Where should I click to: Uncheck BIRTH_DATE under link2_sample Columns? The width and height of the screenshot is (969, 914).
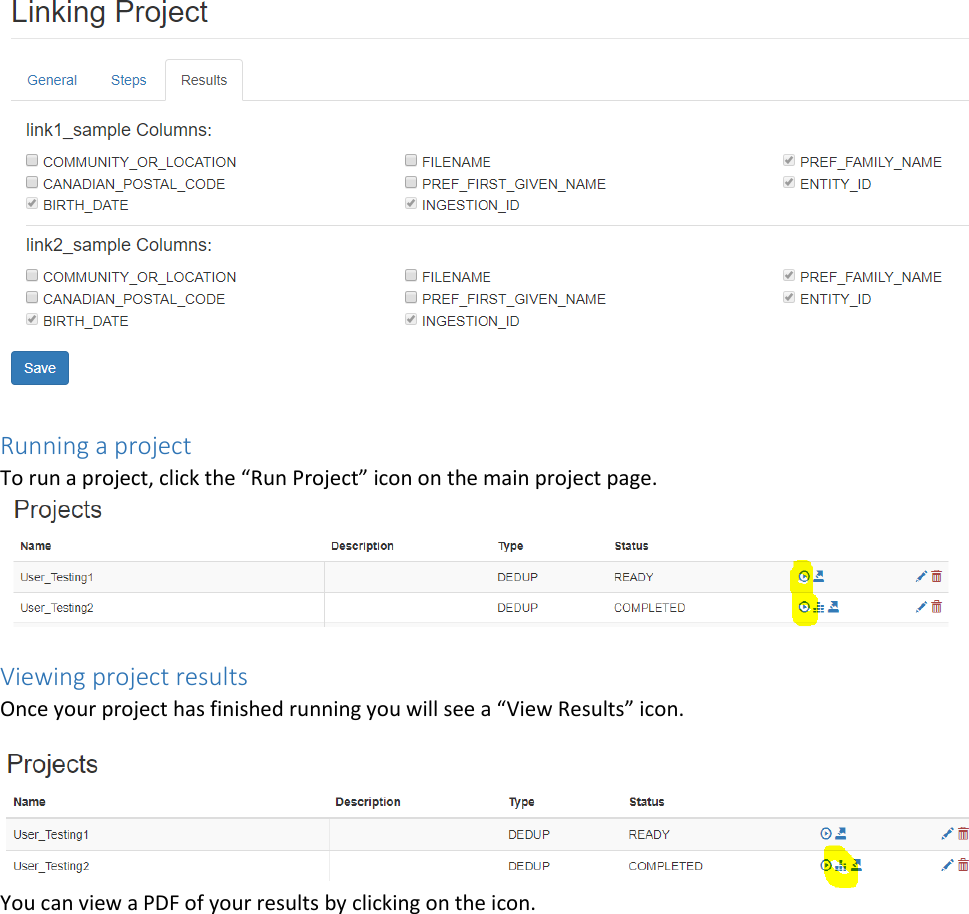[32, 319]
